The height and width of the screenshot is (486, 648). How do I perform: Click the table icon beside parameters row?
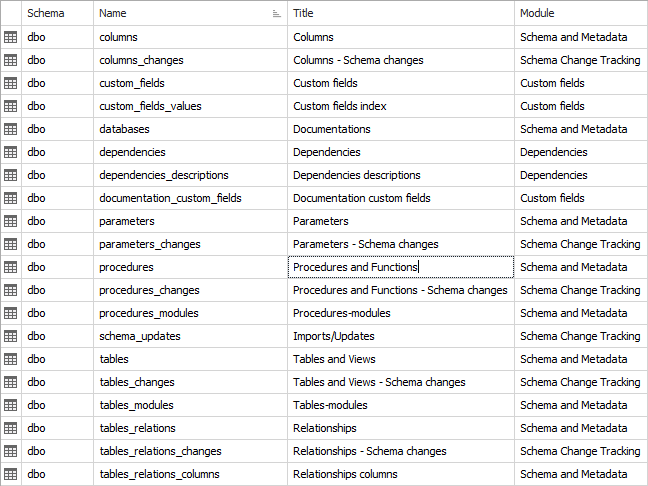(x=11, y=221)
